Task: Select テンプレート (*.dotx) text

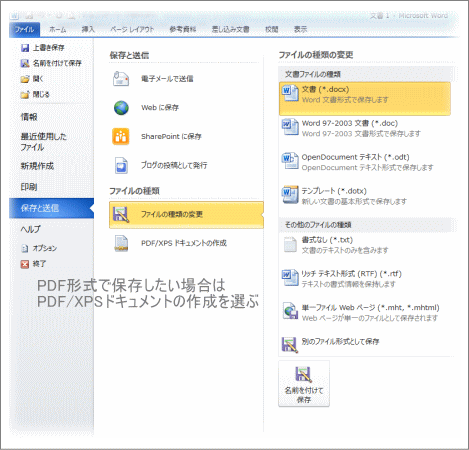Action: point(334,191)
